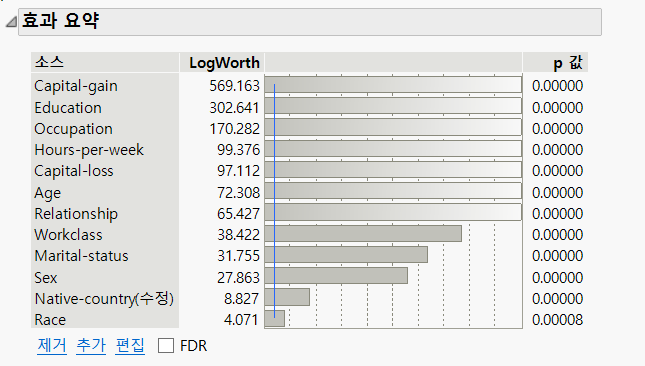Viewport: 645px width, 366px height.
Task: Click LogWorth value 170.282
Action: point(234,129)
